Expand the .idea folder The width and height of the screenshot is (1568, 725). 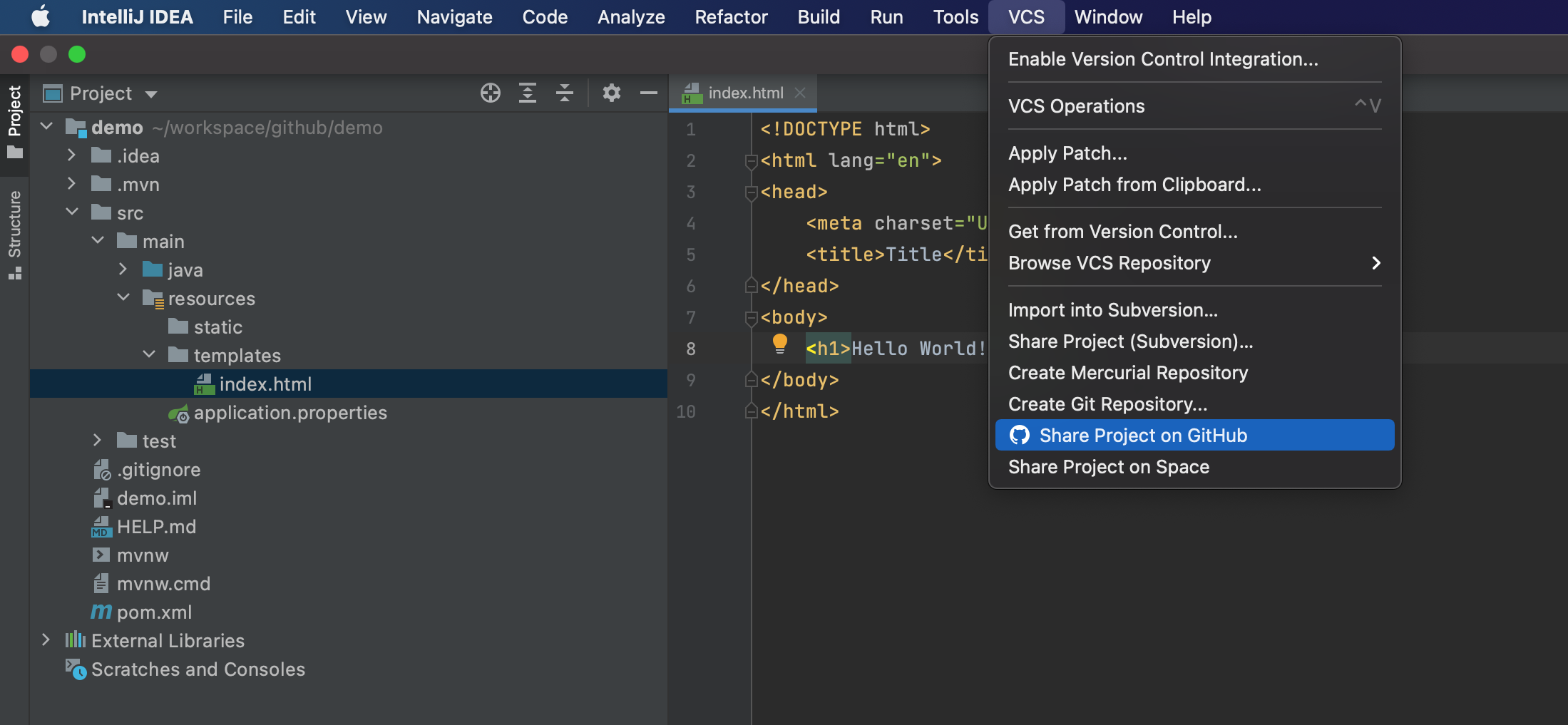click(71, 155)
